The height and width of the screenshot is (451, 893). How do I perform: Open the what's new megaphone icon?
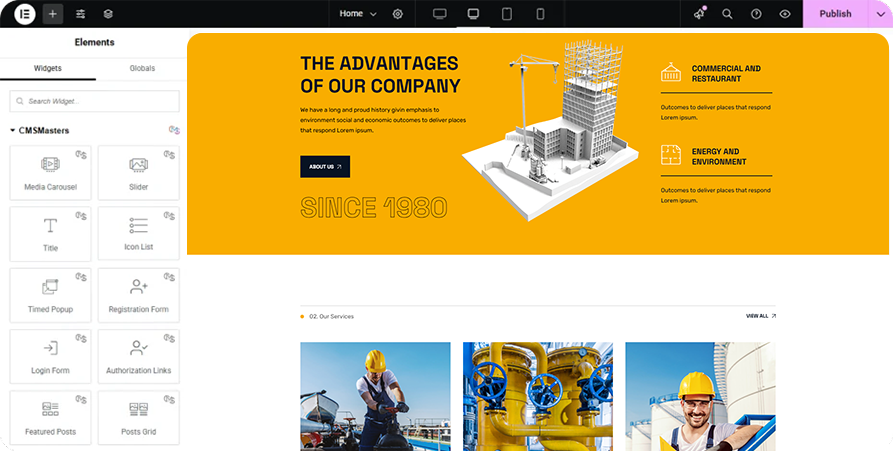coord(699,14)
